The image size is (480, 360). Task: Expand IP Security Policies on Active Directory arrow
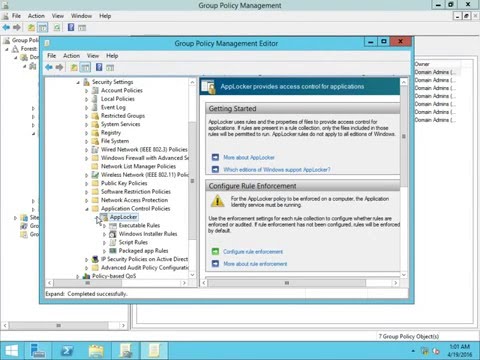[87, 259]
